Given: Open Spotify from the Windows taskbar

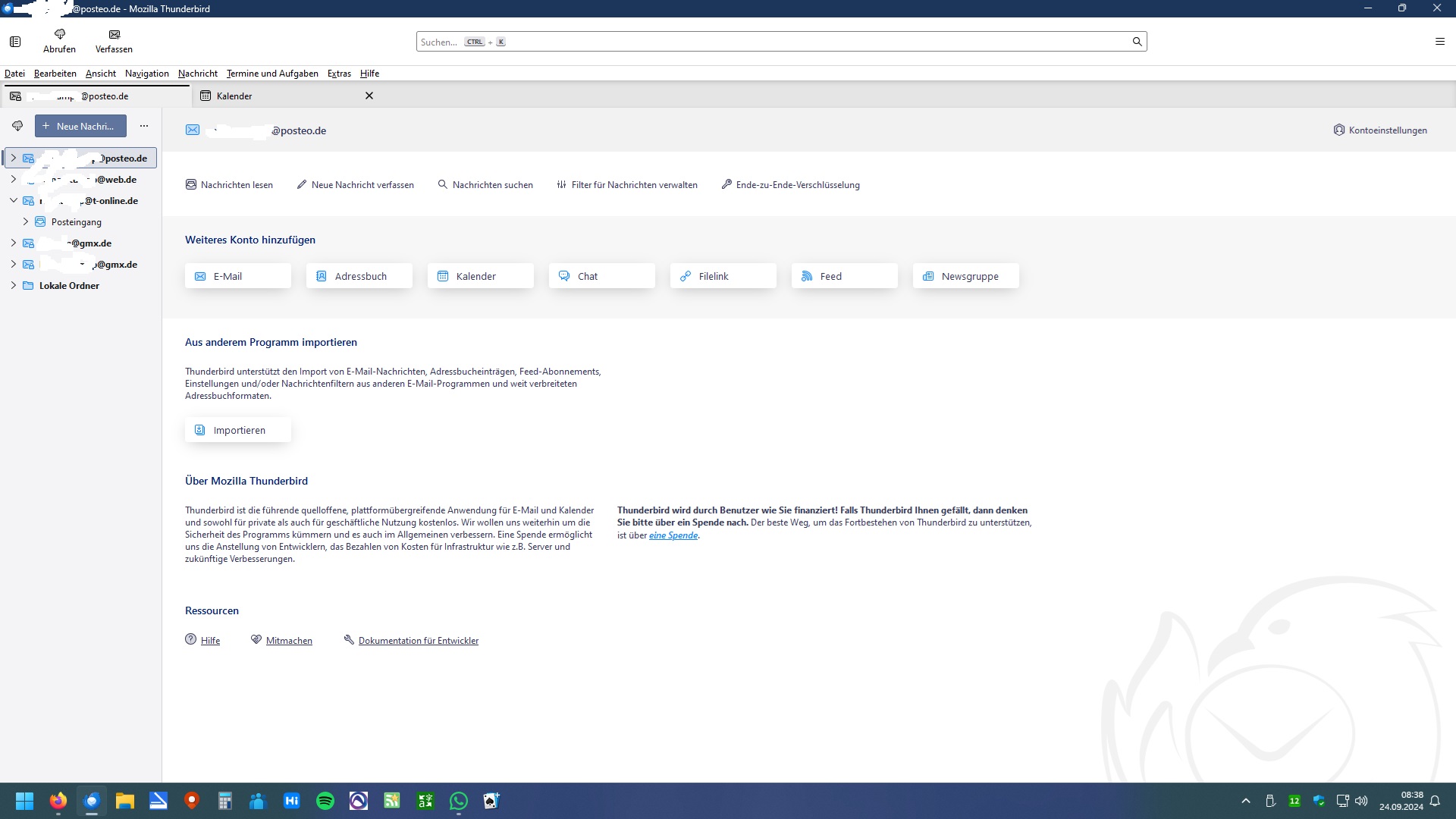Looking at the screenshot, I should [x=325, y=801].
